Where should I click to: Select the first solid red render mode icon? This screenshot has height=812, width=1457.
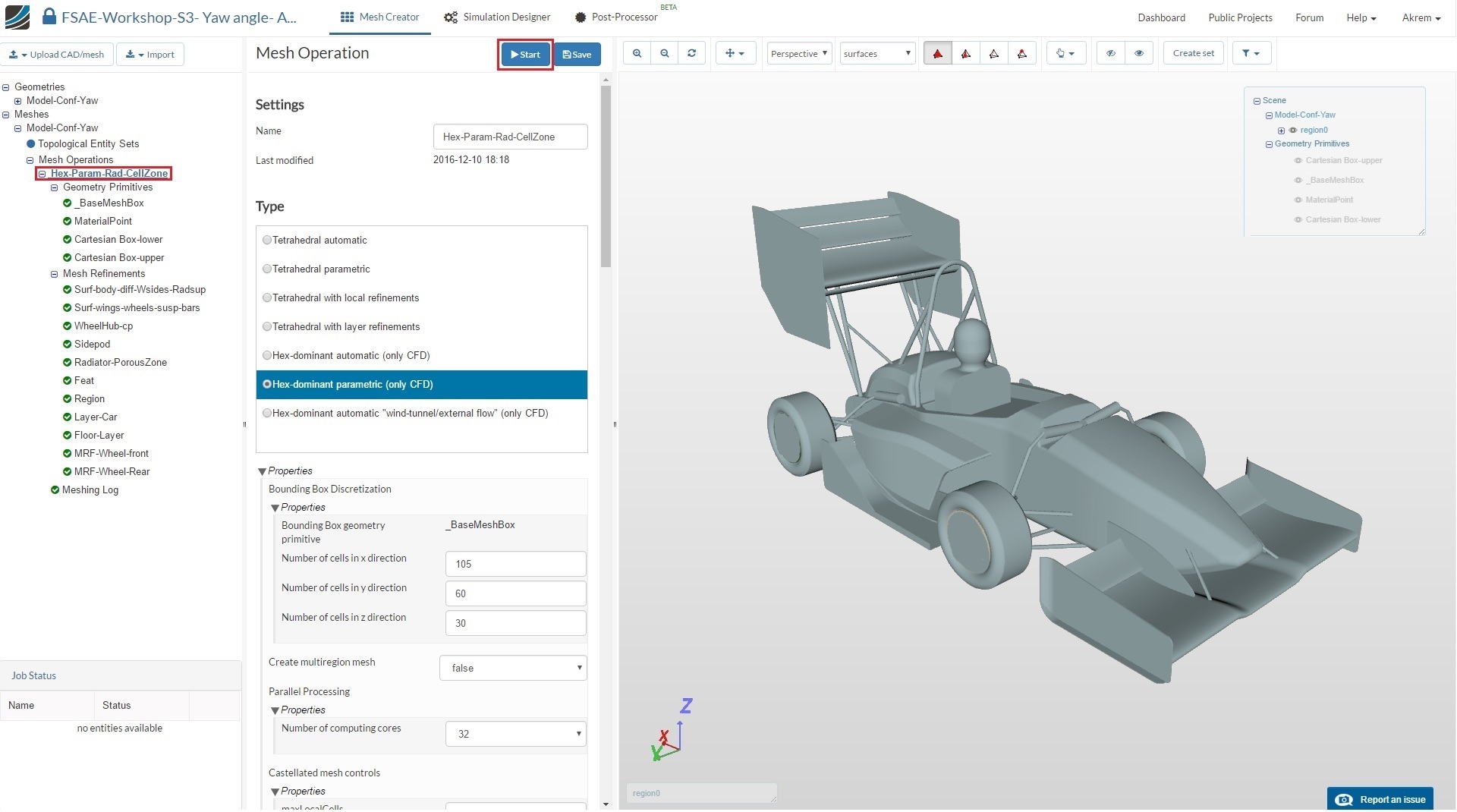[x=938, y=53]
